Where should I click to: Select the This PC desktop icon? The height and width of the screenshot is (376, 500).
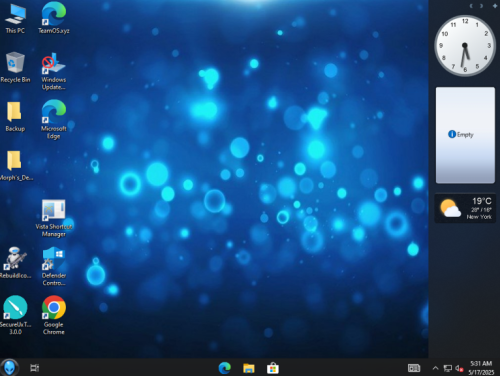tap(15, 18)
